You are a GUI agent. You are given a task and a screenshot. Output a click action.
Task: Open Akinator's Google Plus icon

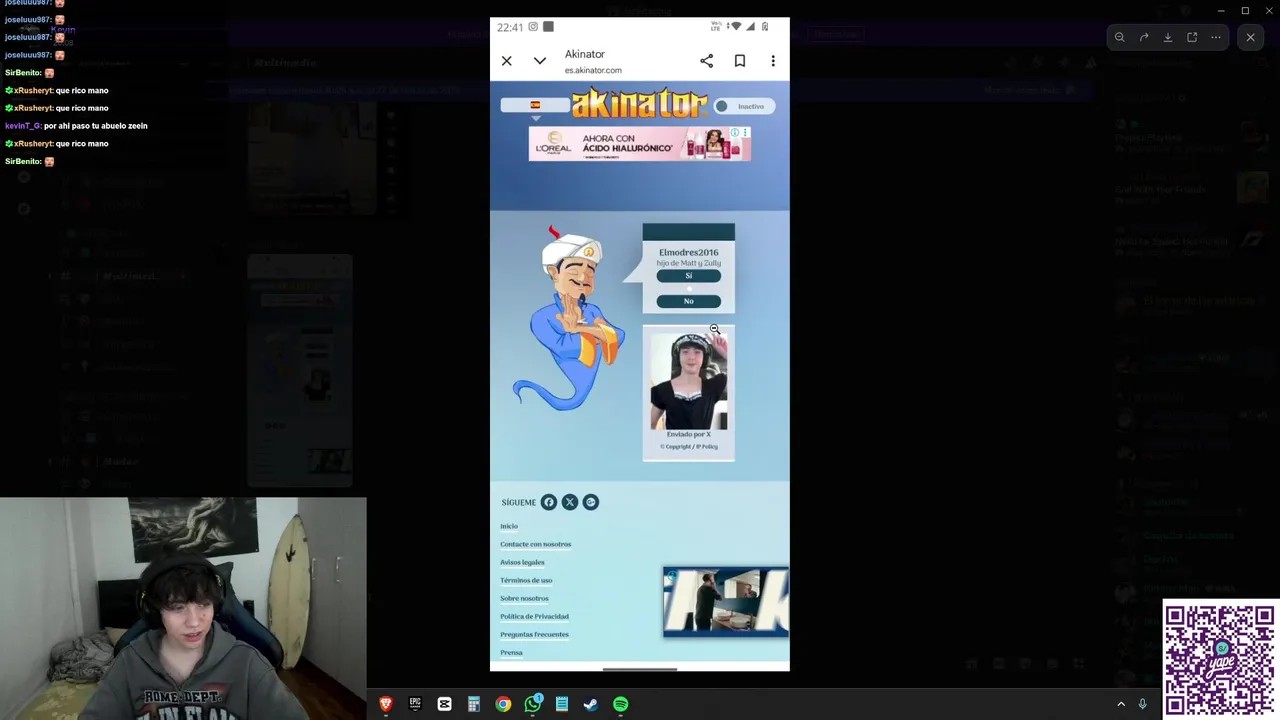(x=591, y=502)
